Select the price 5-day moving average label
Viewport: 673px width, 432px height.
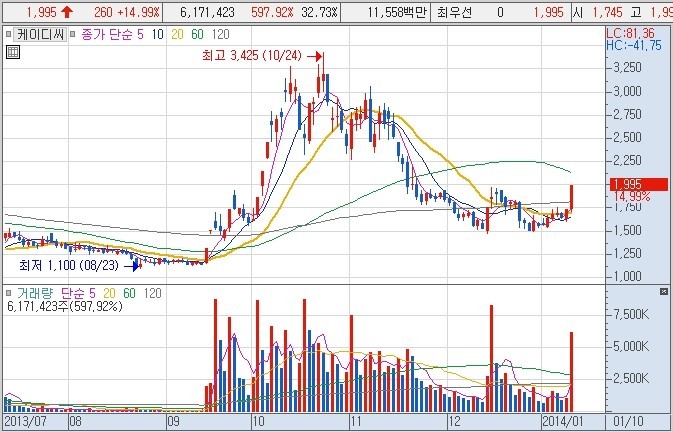[x=140, y=34]
